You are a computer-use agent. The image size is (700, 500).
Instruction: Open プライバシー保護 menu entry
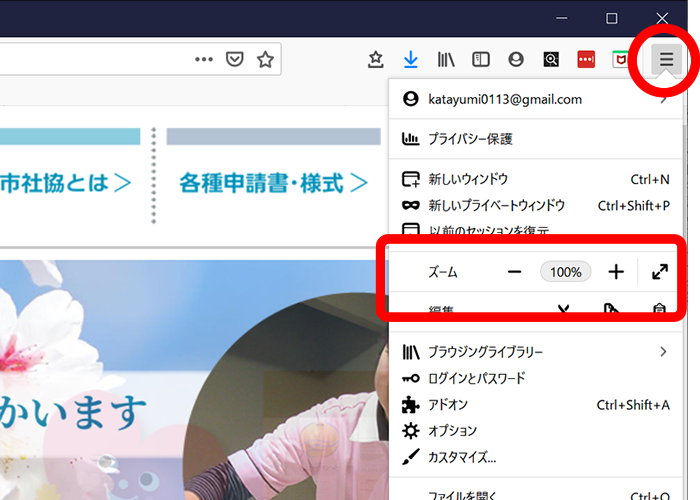(535, 139)
